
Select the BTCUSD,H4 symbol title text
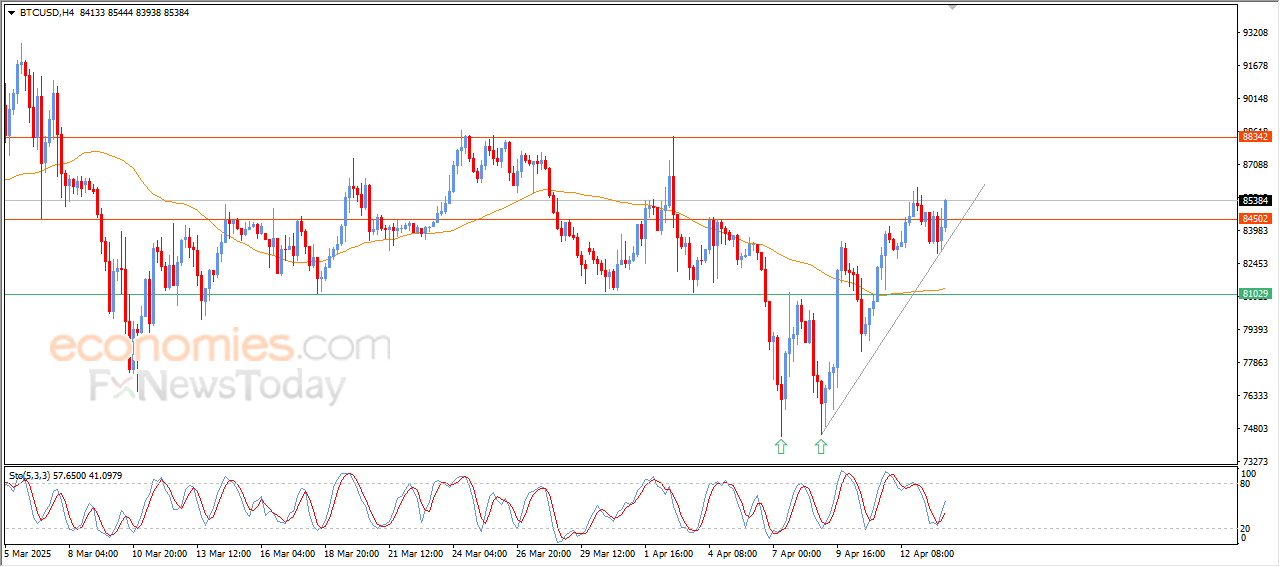pyautogui.click(x=46, y=13)
